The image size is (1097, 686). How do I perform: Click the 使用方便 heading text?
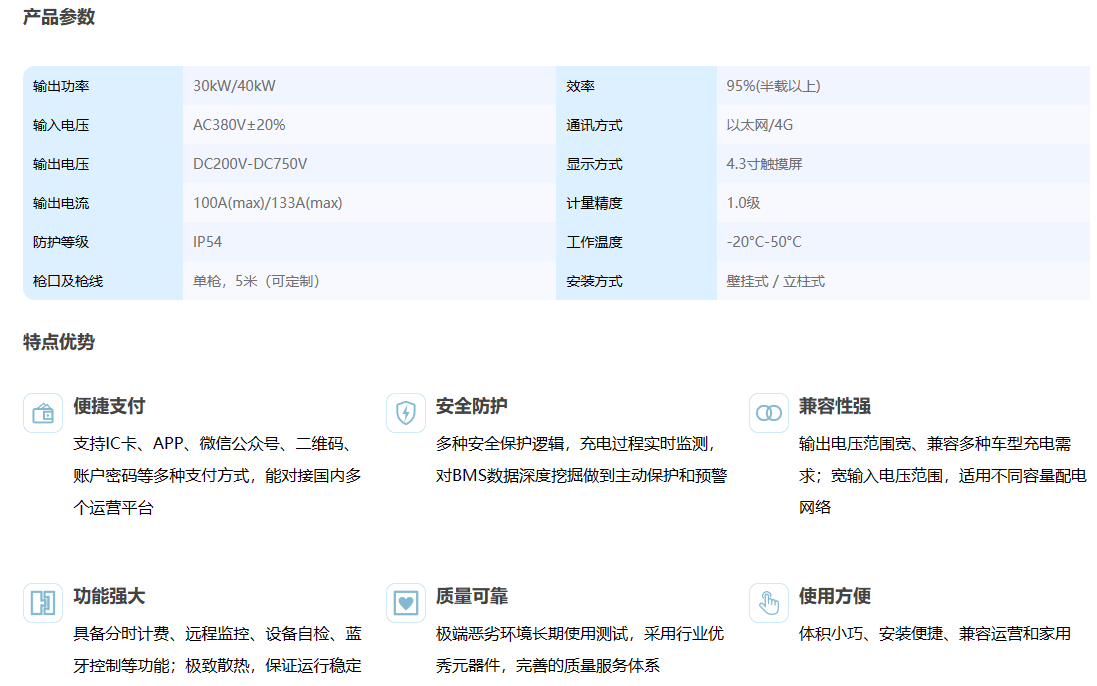(x=835, y=596)
